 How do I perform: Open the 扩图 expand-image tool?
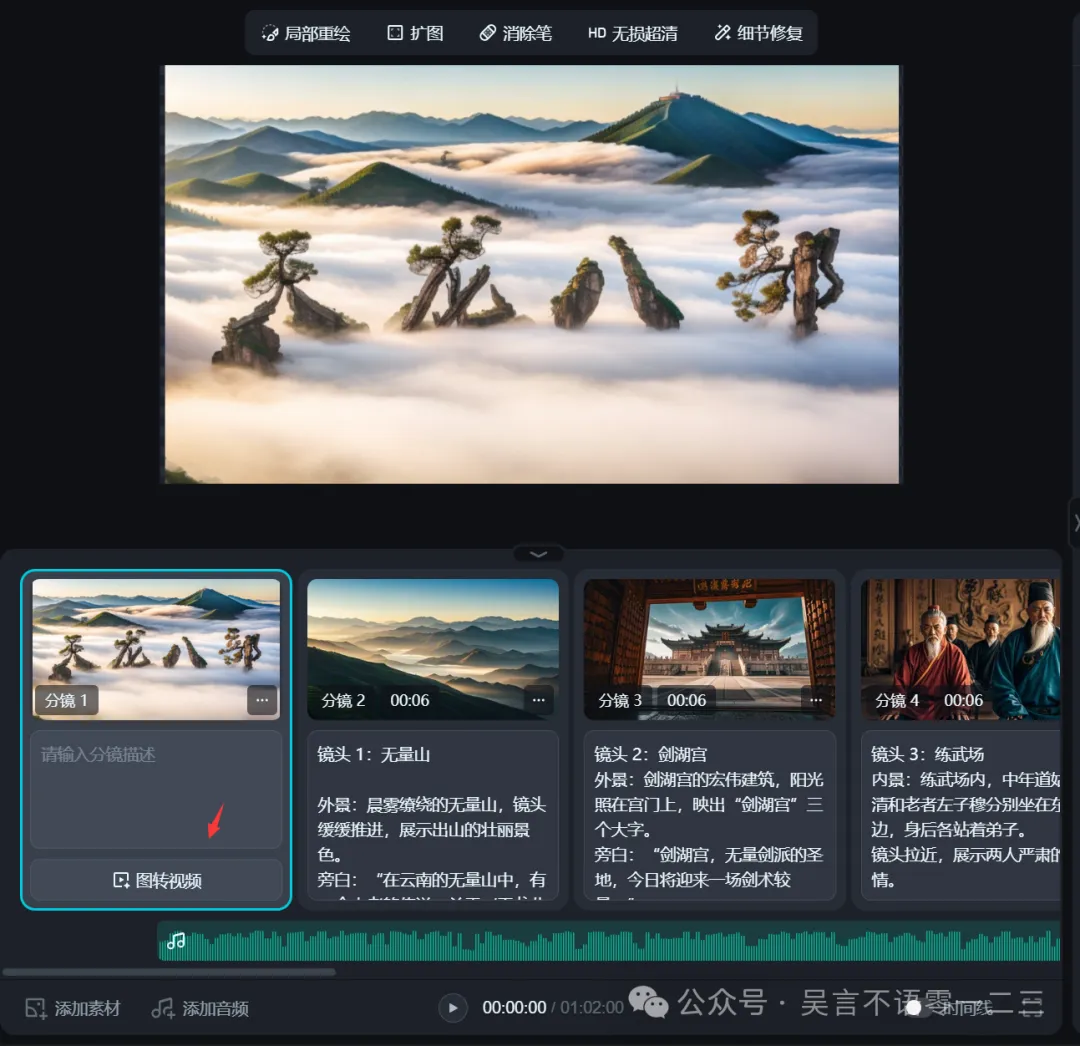(415, 33)
